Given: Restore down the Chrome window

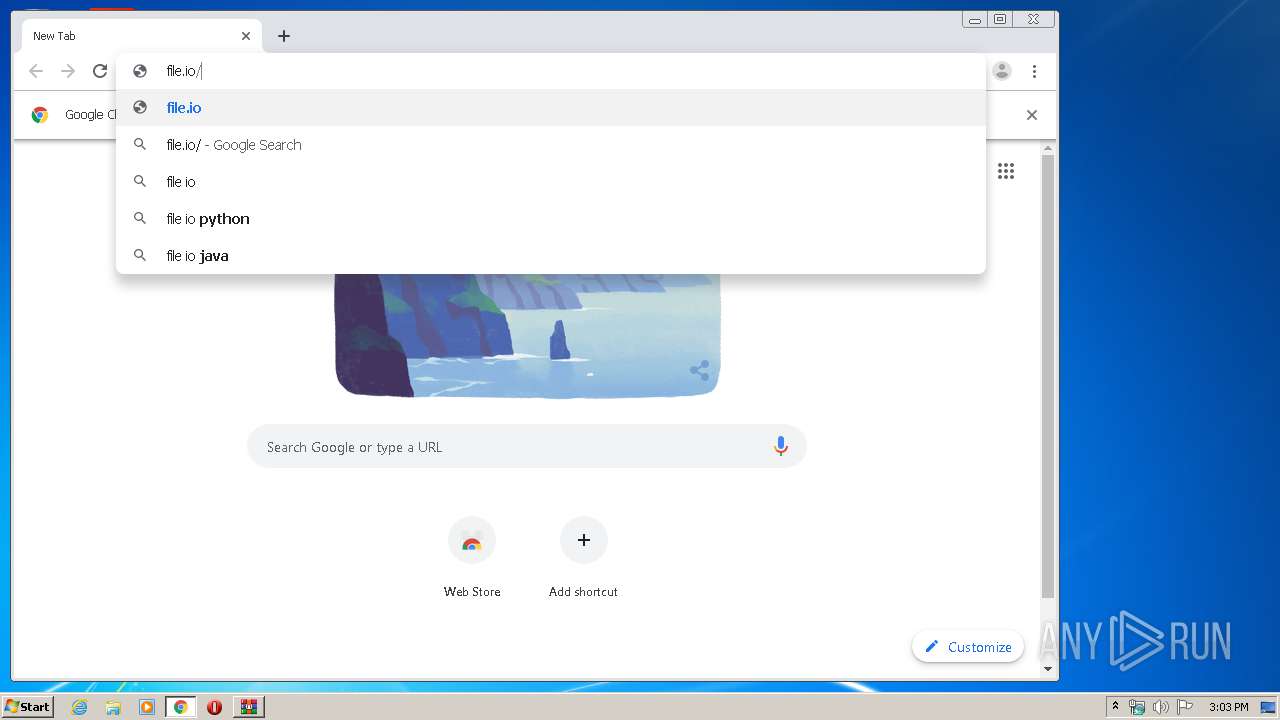Looking at the screenshot, I should 1000,19.
